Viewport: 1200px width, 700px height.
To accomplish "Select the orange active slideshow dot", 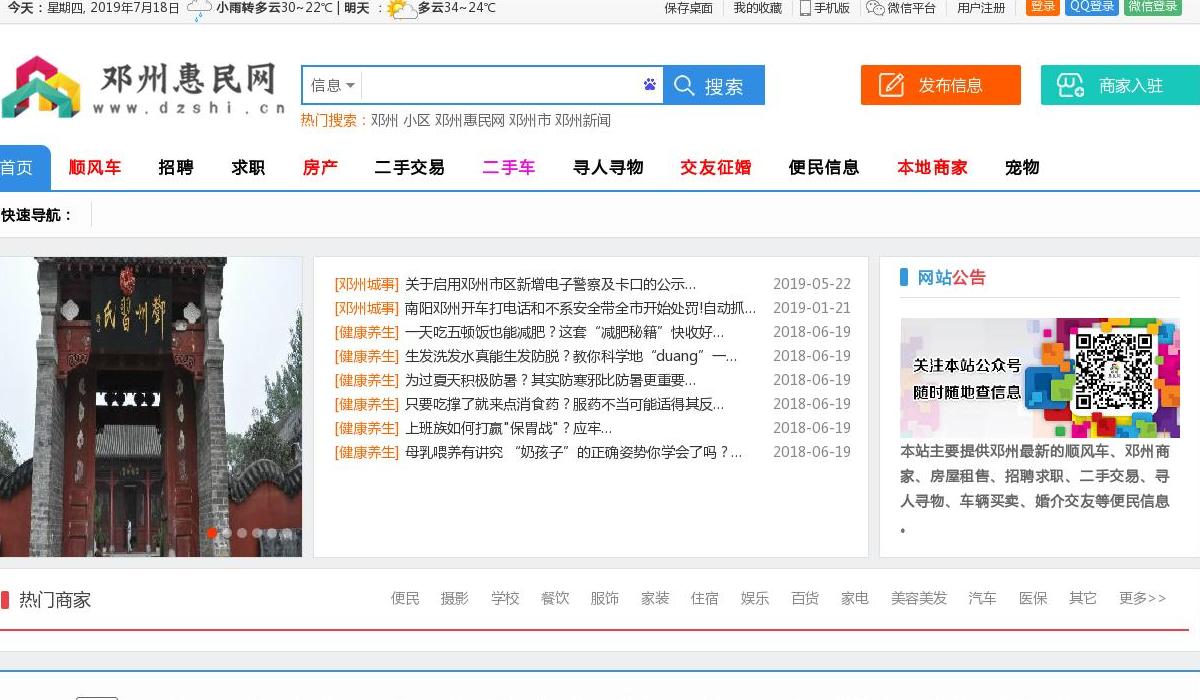I will (x=212, y=534).
